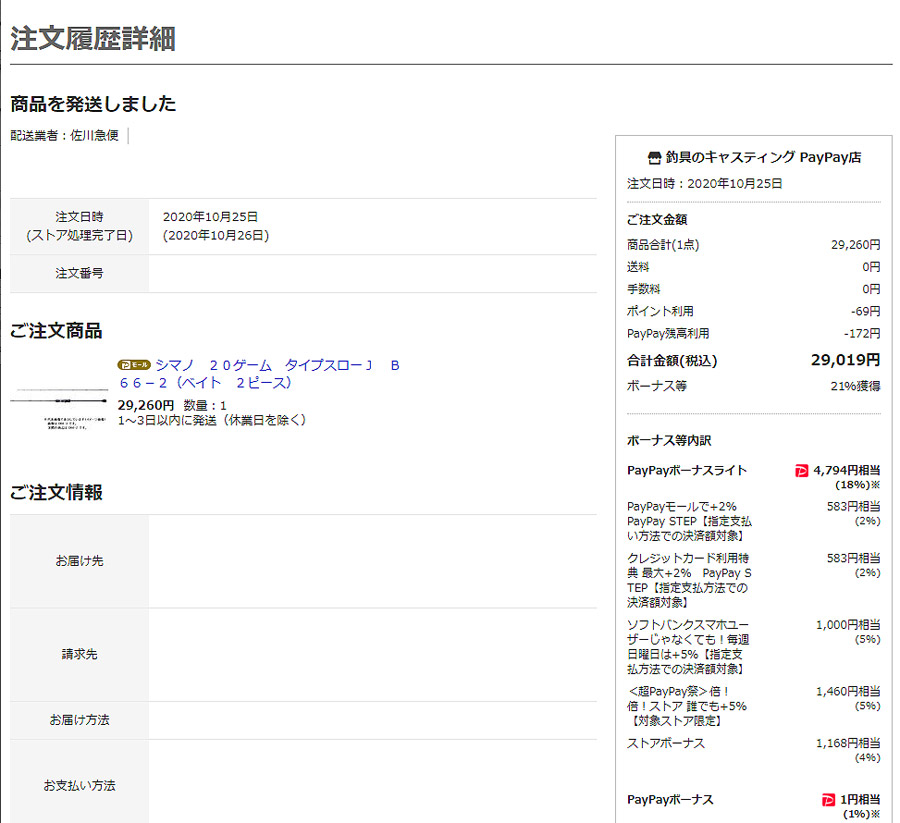Image resolution: width=900 pixels, height=823 pixels.
Task: Click the お支払い方法 row label
Action: 79,785
